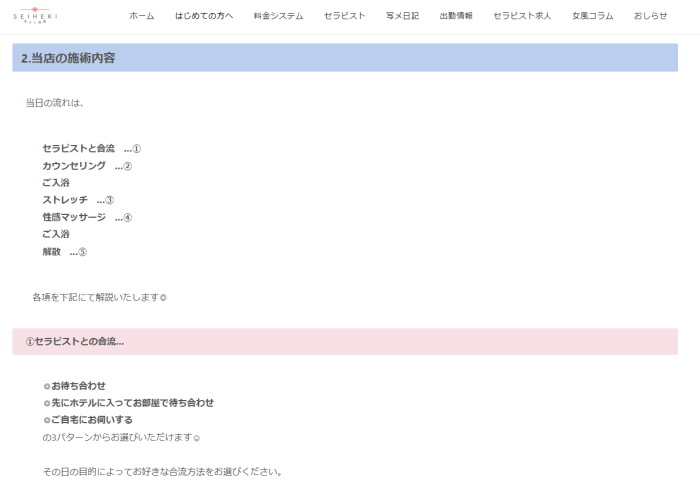The height and width of the screenshot is (501, 700).
Task: Open the 写メ日記 page
Action: click(402, 17)
